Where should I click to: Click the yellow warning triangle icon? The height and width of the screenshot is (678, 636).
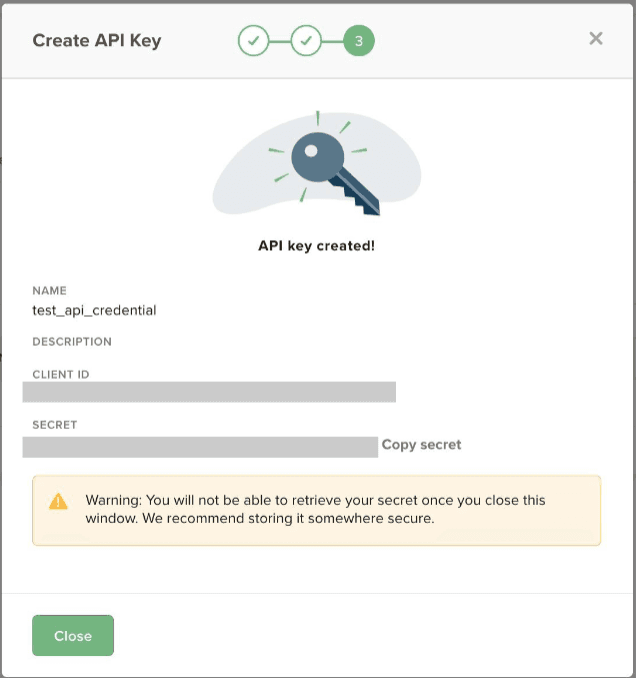(59, 501)
